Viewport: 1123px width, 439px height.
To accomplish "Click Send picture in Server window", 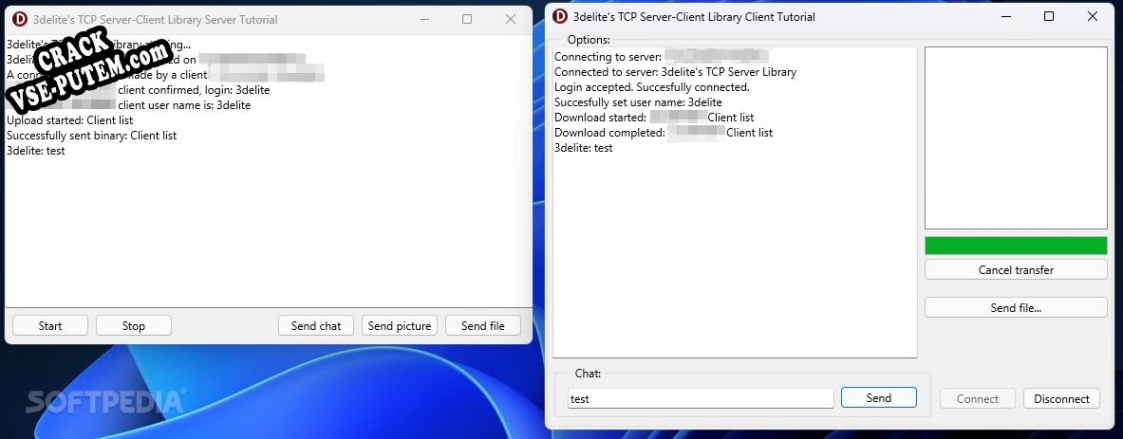I will click(400, 326).
